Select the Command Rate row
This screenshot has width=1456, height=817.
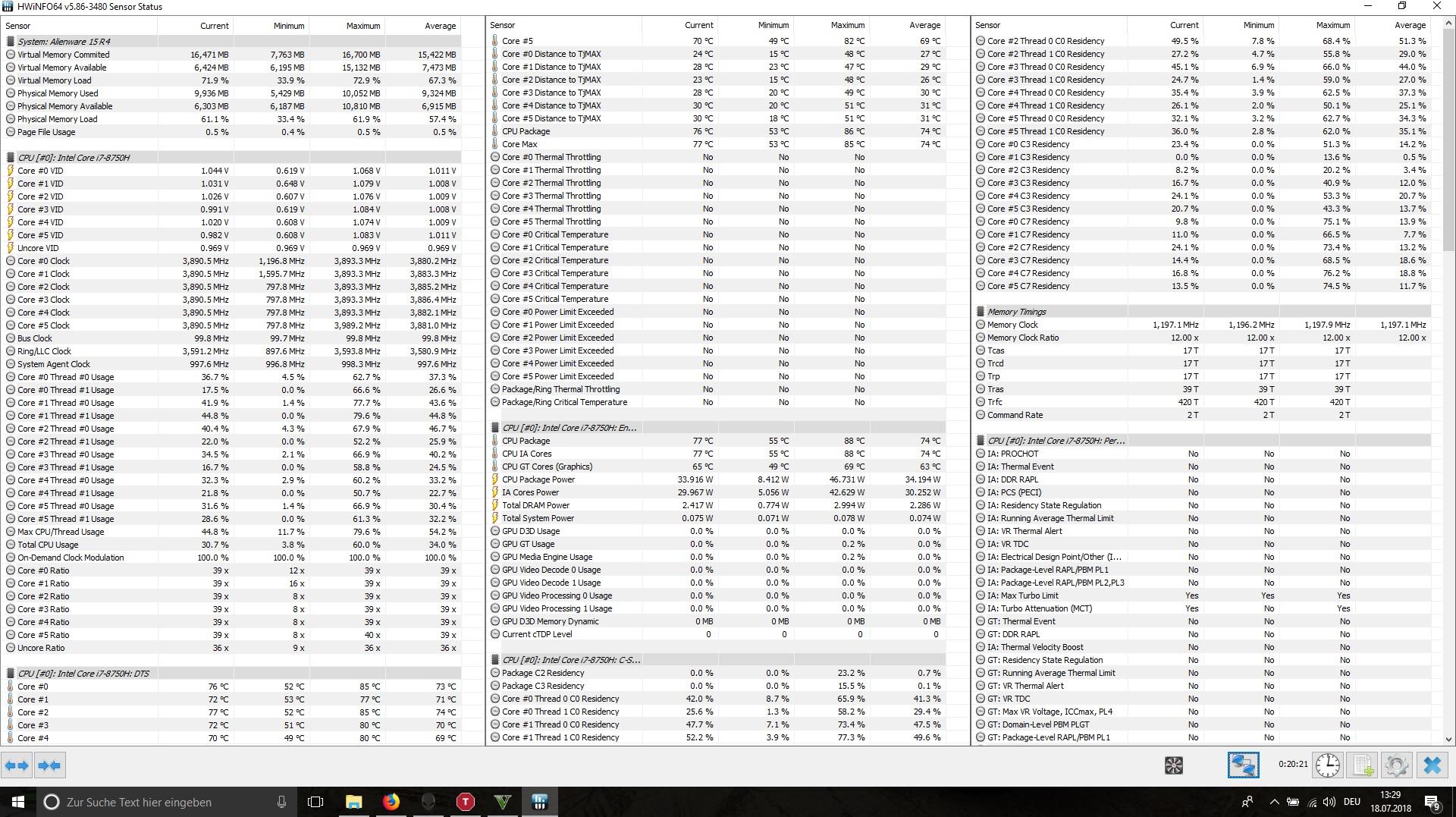(1203, 415)
